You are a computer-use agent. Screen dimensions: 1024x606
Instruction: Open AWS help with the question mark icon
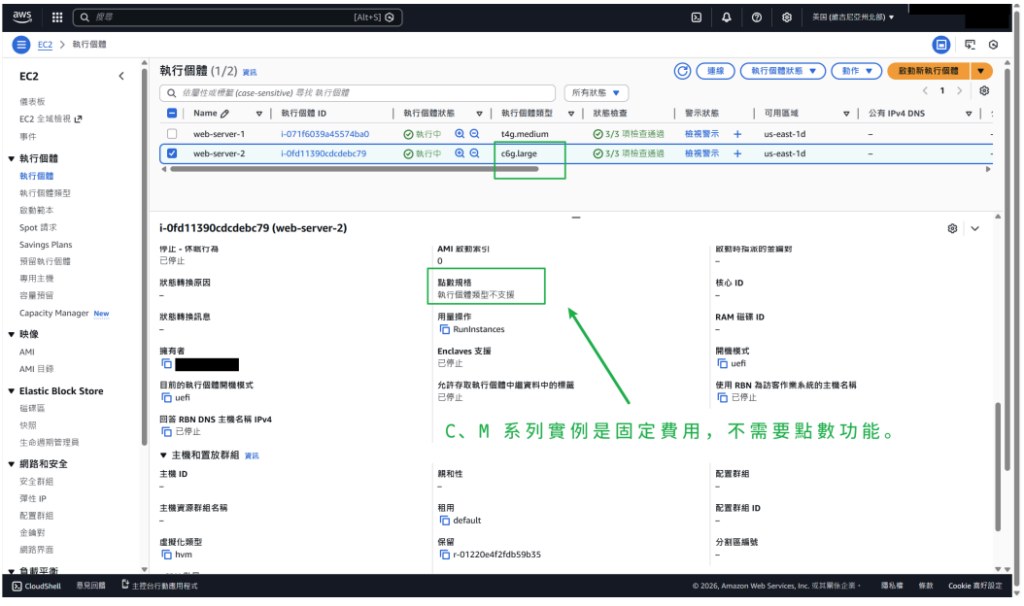click(x=756, y=14)
